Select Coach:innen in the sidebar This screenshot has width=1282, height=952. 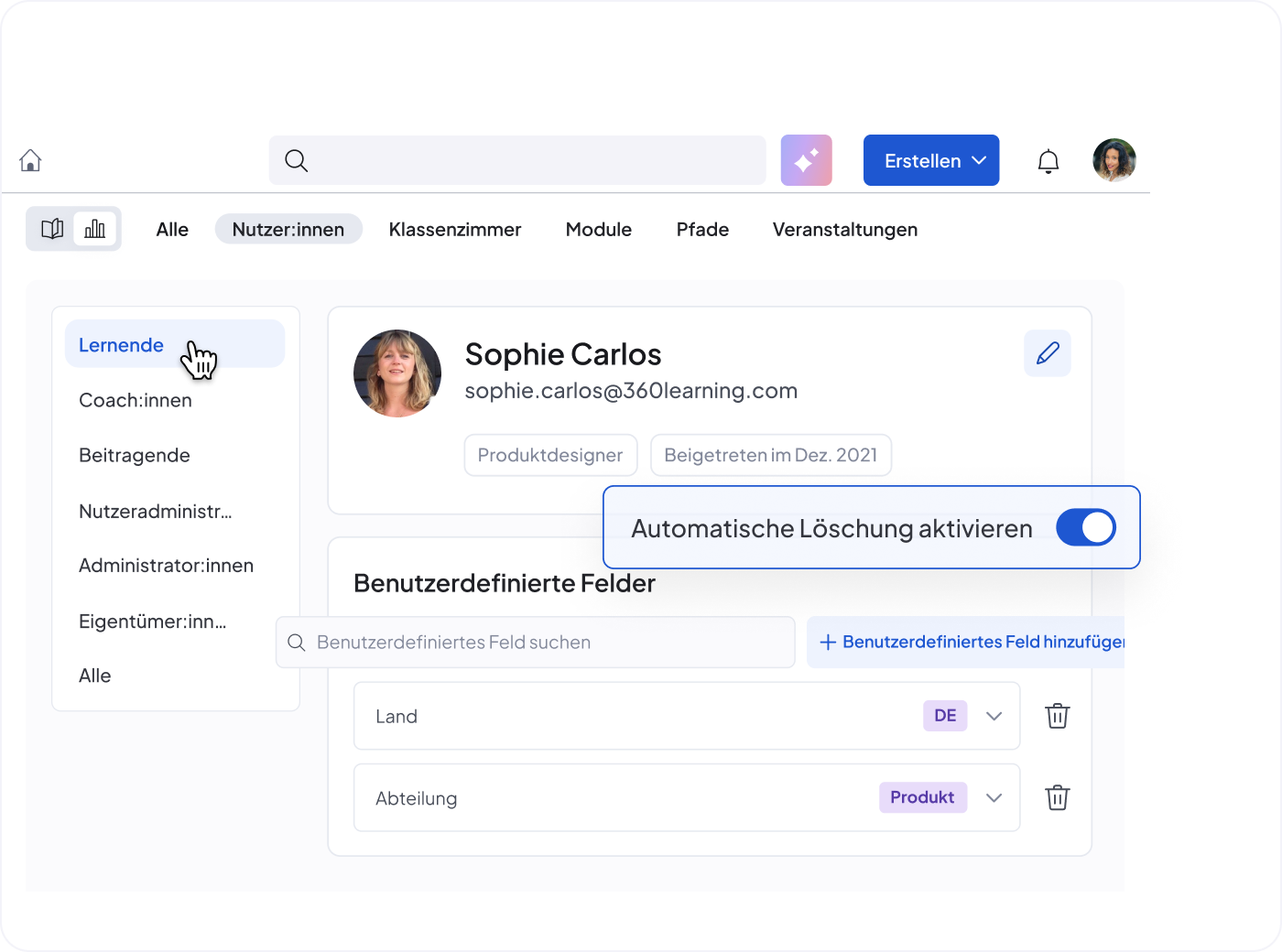point(136,400)
